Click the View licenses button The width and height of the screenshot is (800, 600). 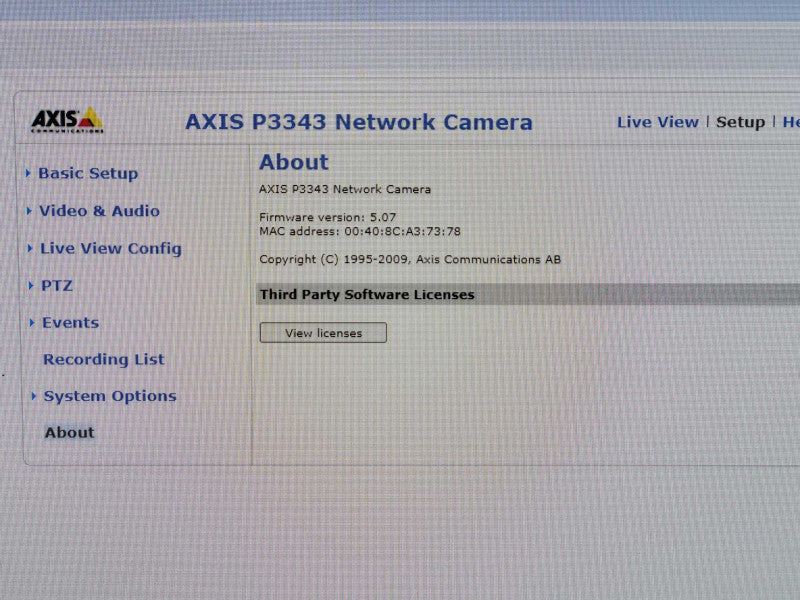click(x=323, y=333)
